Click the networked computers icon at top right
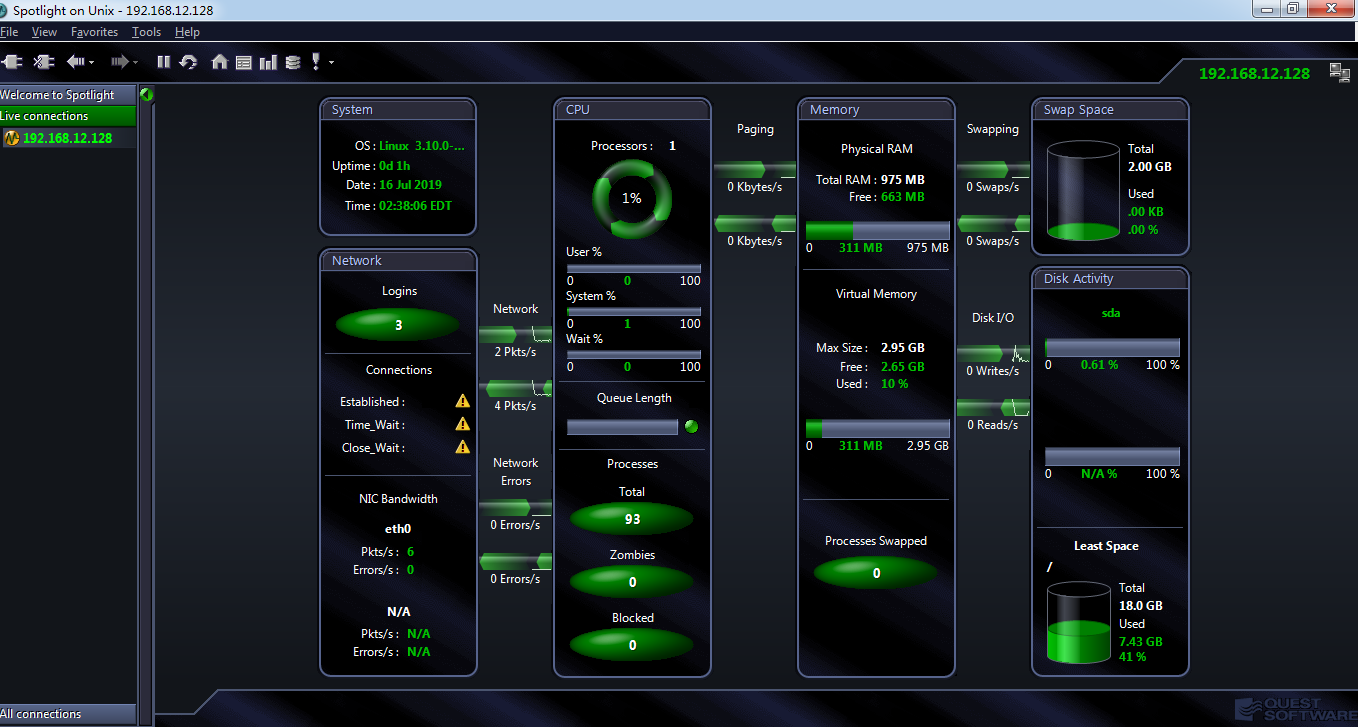The height and width of the screenshot is (727, 1358). point(1339,71)
